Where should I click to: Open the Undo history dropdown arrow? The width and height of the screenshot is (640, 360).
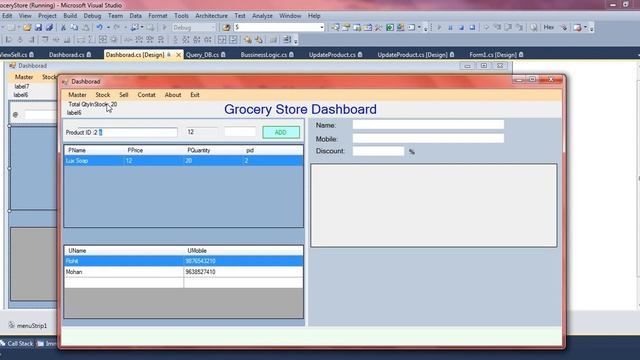point(108,27)
